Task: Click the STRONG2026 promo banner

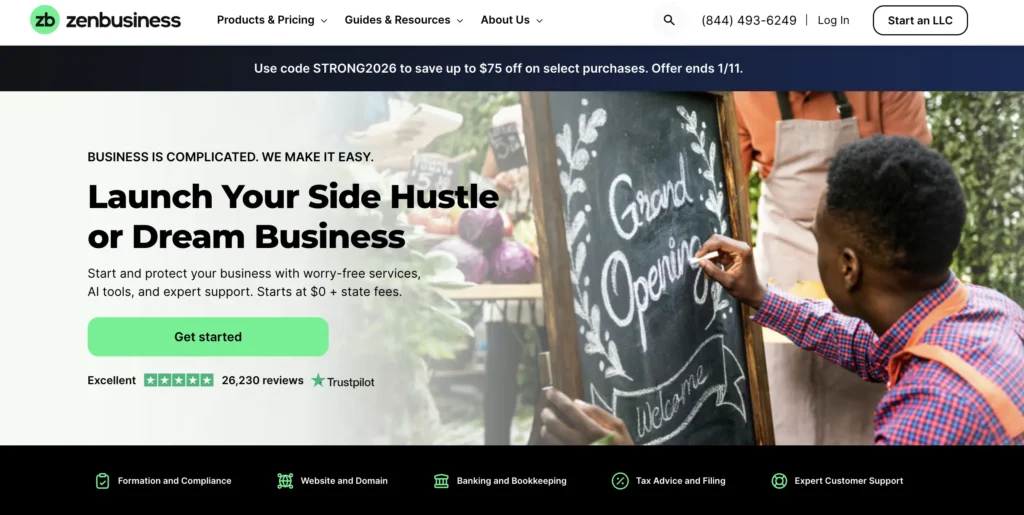Action: (x=498, y=68)
